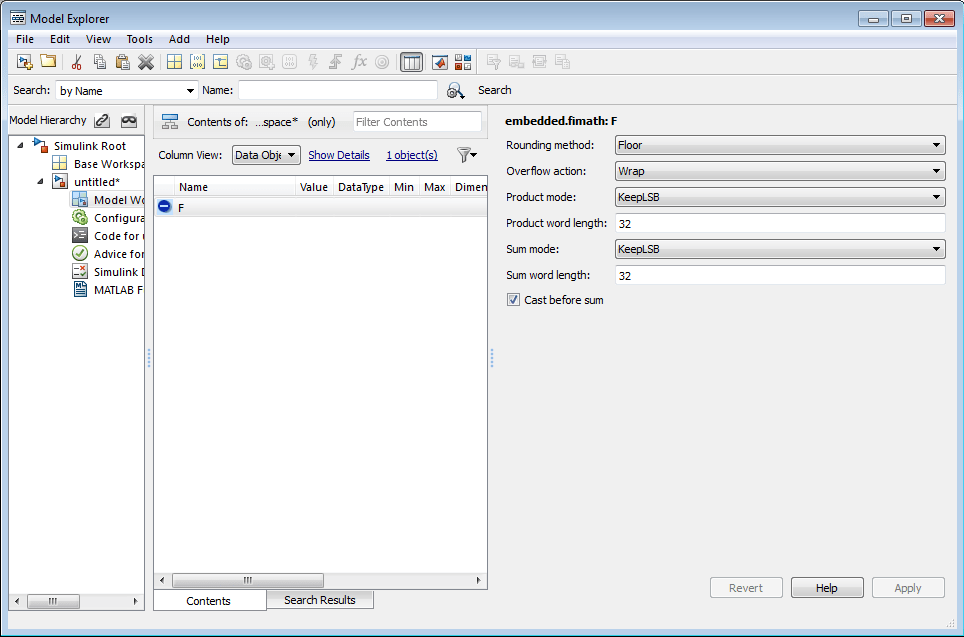The image size is (964, 637).
Task: Open the MATLAB logo toolbar icon
Action: click(x=440, y=62)
